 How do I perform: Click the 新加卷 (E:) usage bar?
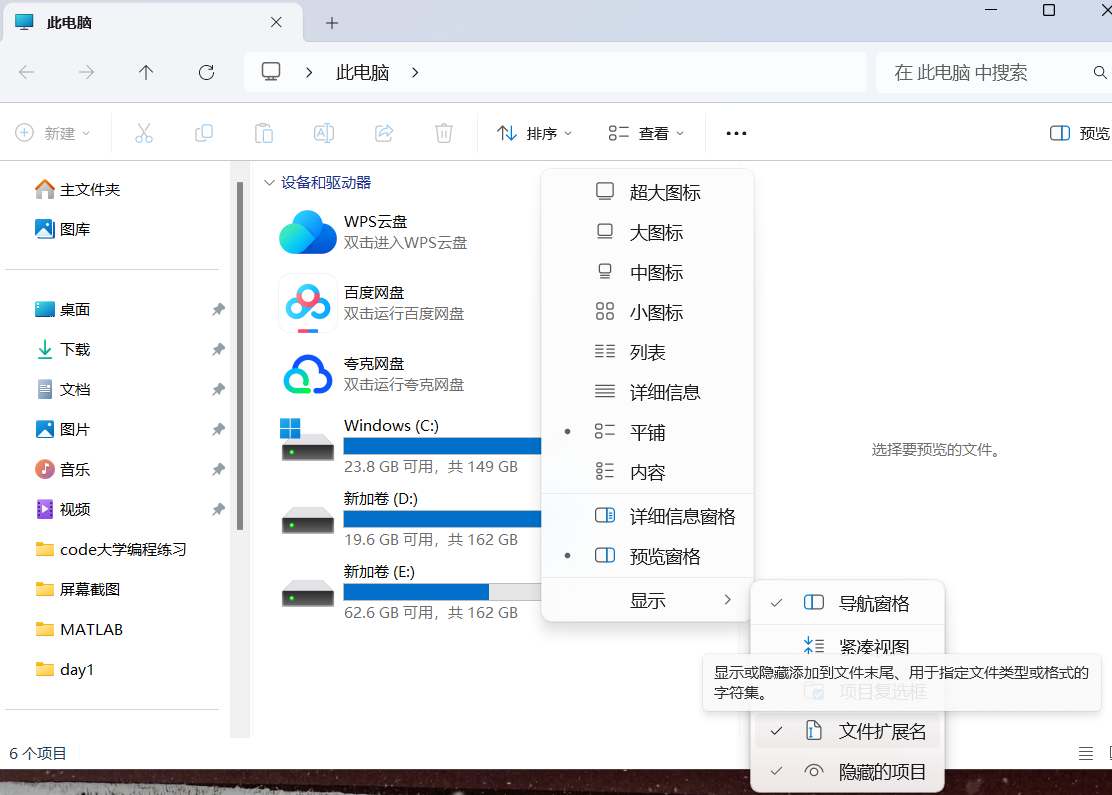[x=443, y=592]
